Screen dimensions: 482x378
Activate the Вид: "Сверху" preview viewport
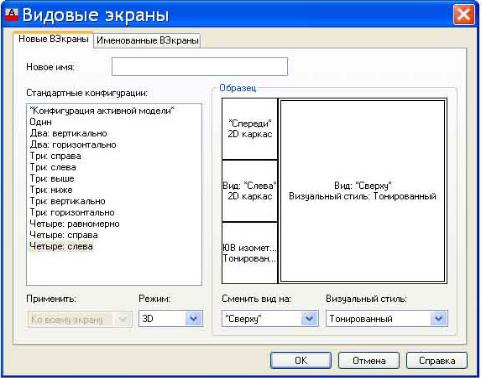point(363,191)
